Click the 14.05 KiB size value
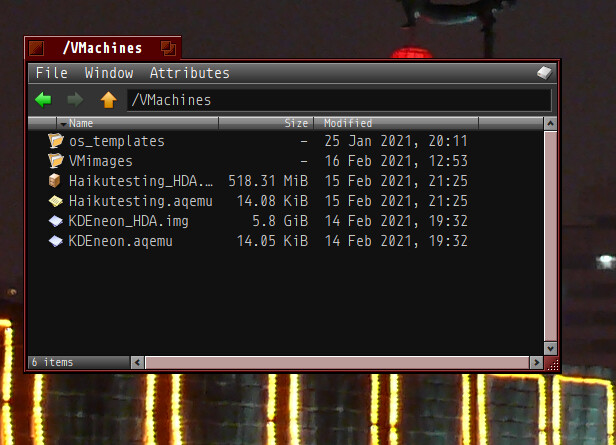The image size is (616, 445). point(272,241)
